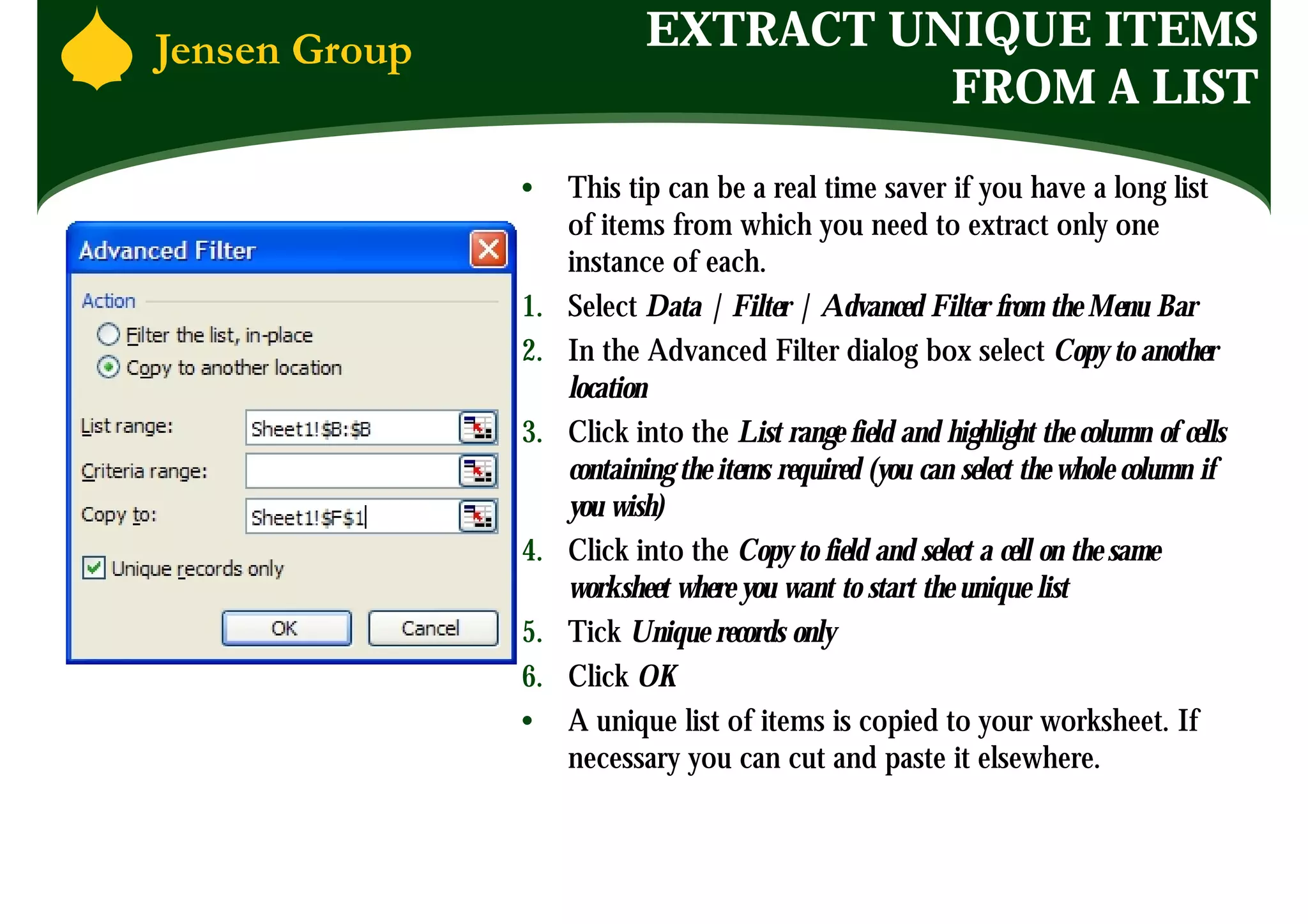Click step text 'Tick Unique records only'
1308x924 pixels.
(703, 632)
